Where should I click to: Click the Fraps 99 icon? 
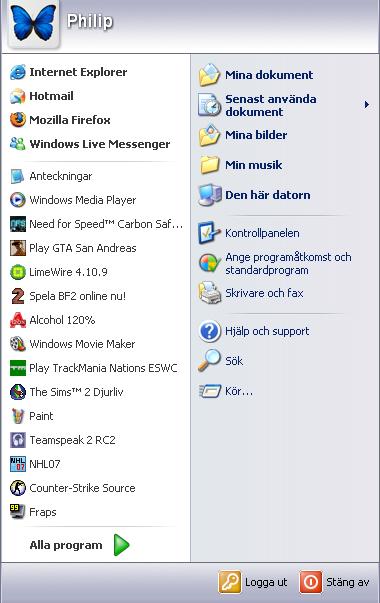pos(18,512)
